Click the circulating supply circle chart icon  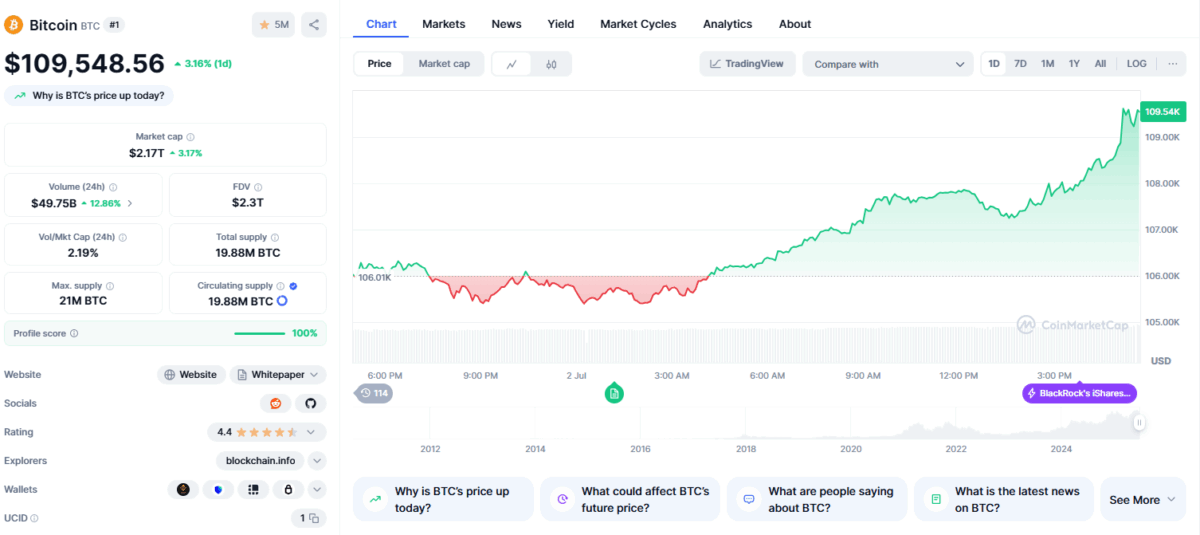tap(282, 301)
